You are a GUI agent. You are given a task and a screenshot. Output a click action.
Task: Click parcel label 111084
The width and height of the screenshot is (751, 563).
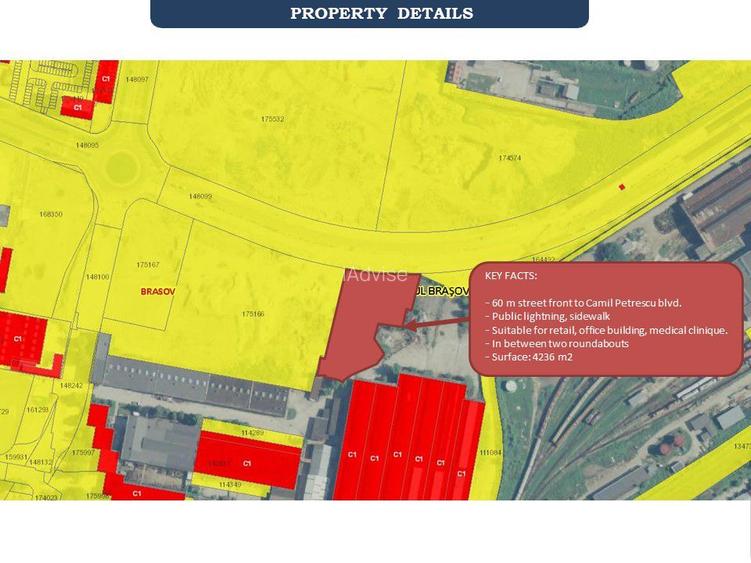tap(490, 452)
